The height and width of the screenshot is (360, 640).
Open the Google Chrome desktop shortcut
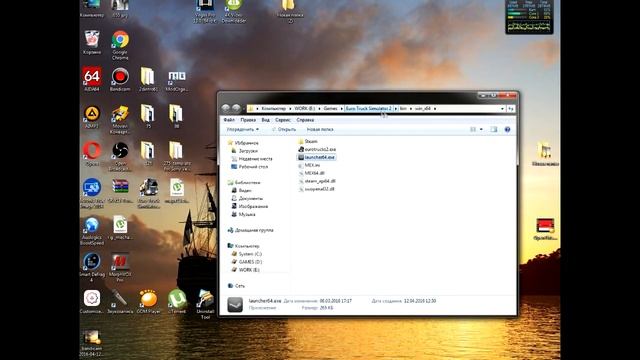pyautogui.click(x=120, y=44)
